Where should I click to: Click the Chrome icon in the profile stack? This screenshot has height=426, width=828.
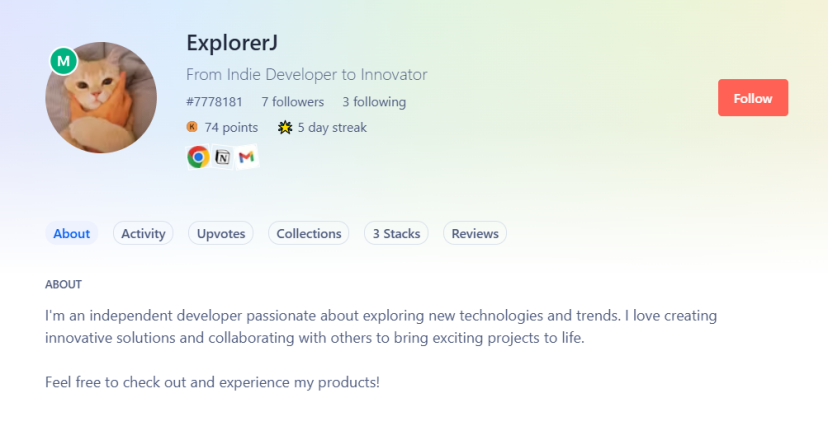(x=198, y=157)
